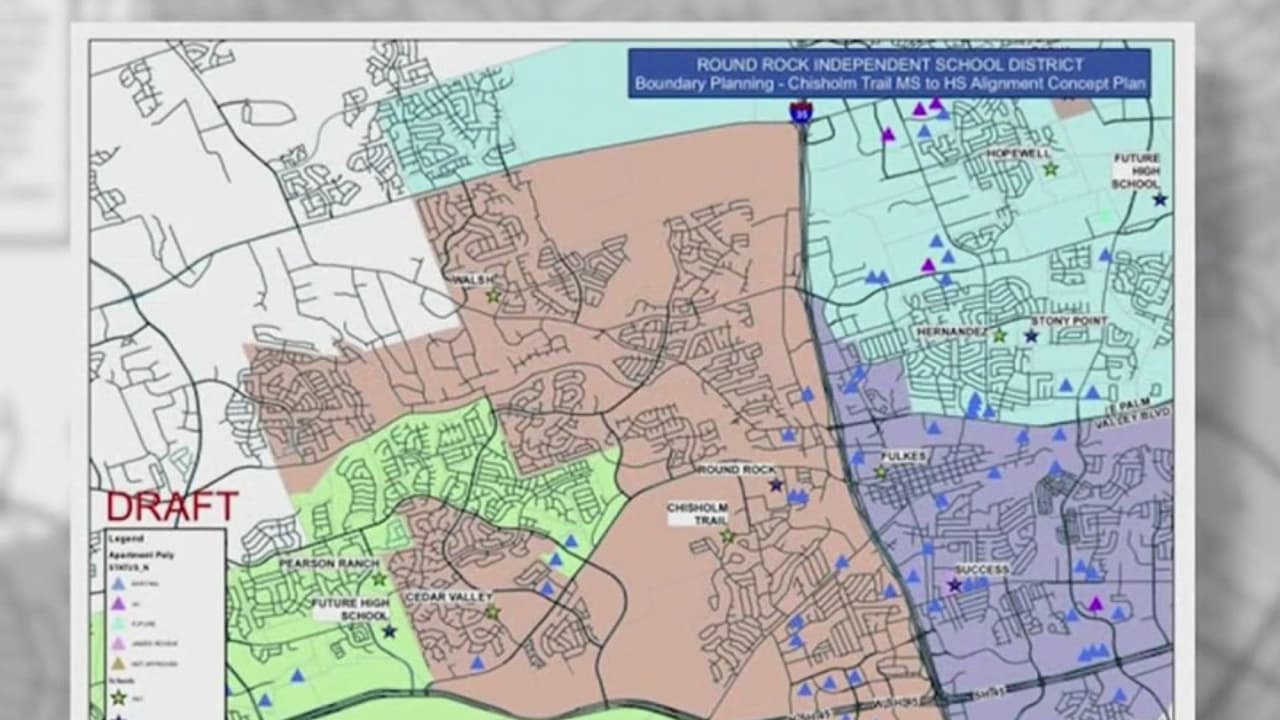Click the Pearson Ranch star marker

[379, 579]
